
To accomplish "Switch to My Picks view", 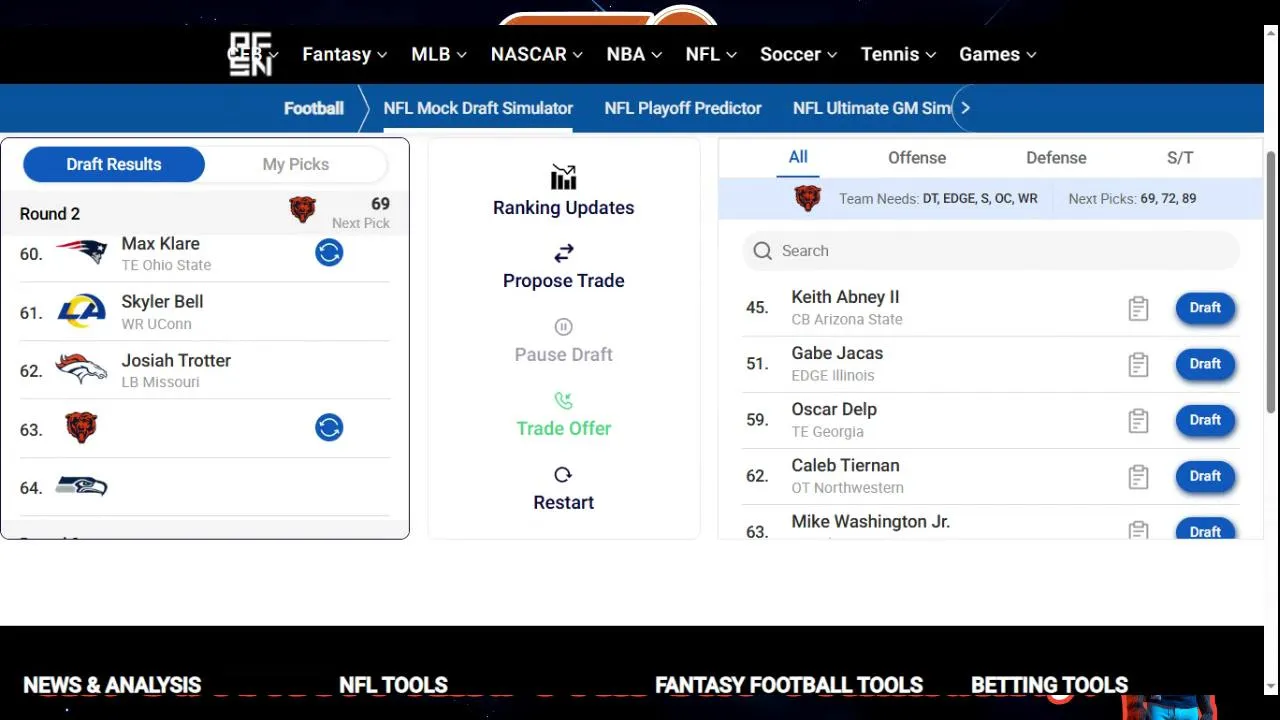I will coord(296,164).
